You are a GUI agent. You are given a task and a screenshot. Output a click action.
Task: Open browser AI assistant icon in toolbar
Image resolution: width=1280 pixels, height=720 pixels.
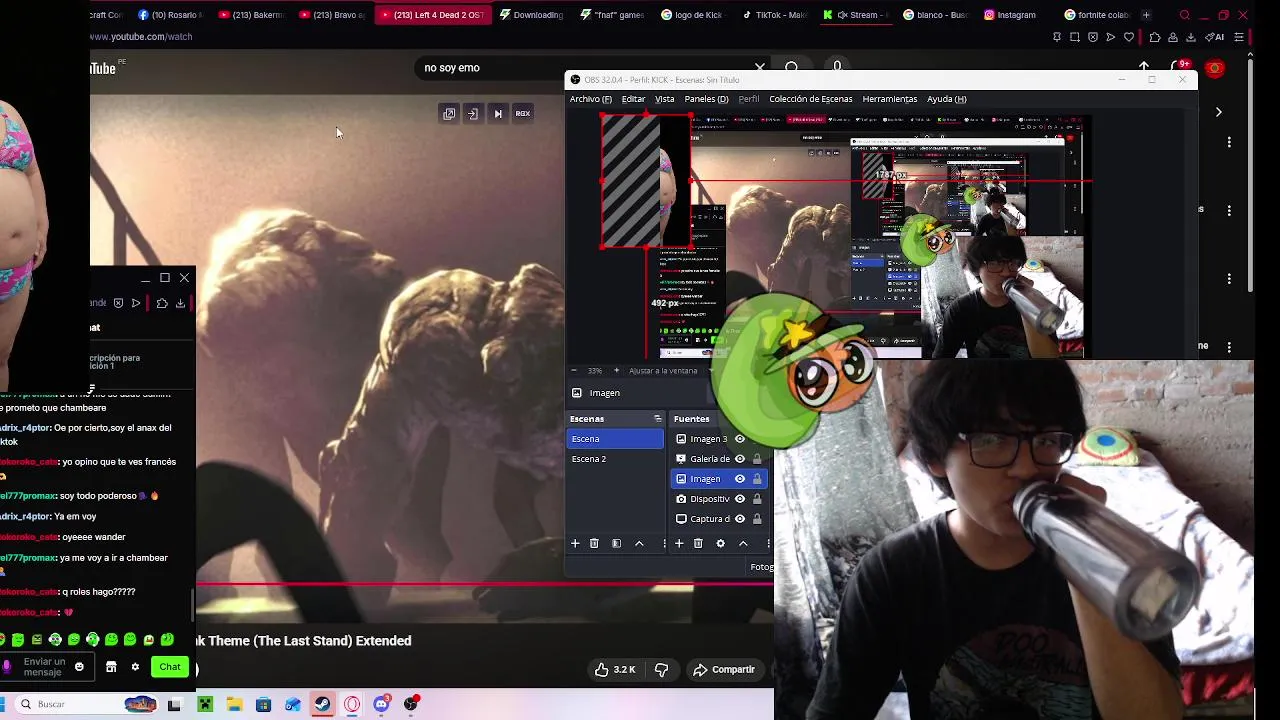(x=1215, y=37)
